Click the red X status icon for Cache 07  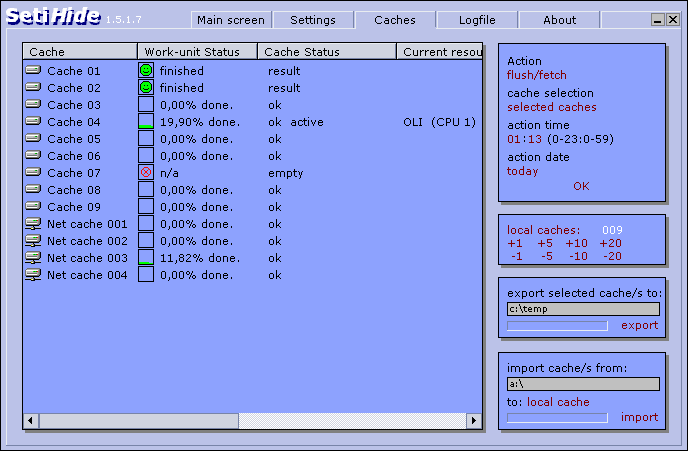tap(146, 172)
